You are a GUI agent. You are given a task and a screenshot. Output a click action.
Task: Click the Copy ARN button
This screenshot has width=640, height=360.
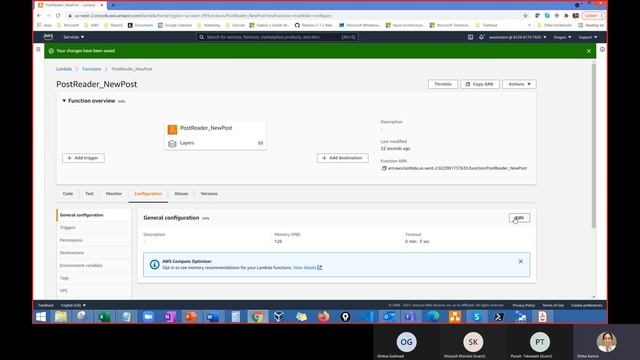[480, 84]
